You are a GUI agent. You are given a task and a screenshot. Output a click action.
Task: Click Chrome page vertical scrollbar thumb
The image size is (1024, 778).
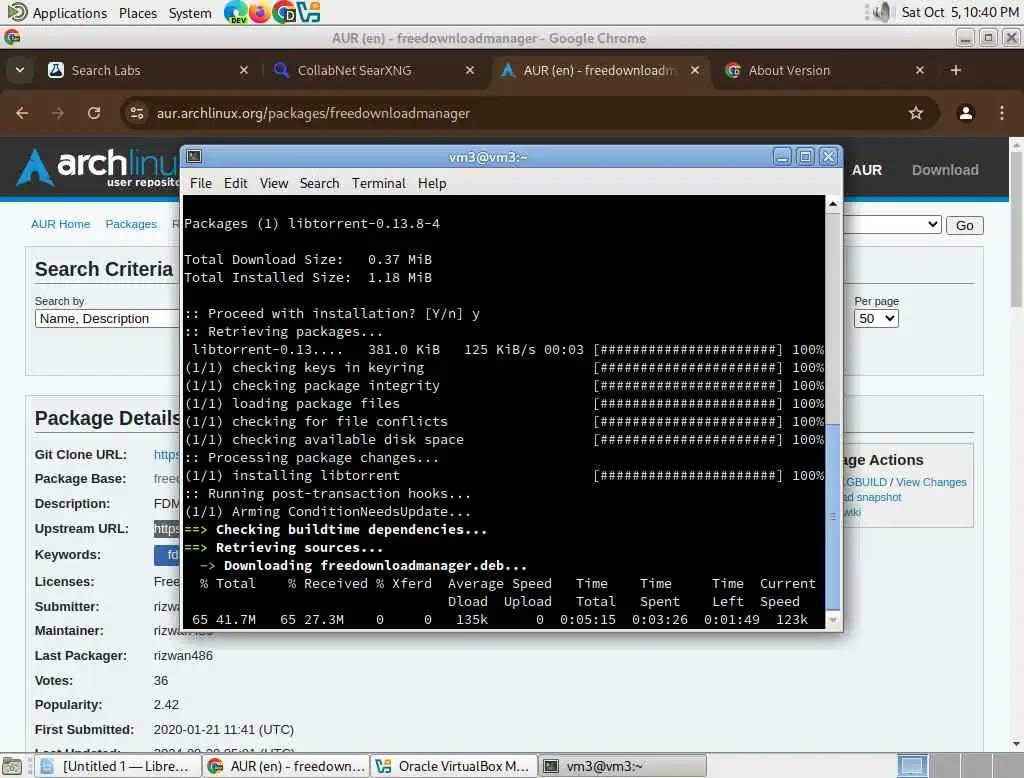(x=1016, y=229)
